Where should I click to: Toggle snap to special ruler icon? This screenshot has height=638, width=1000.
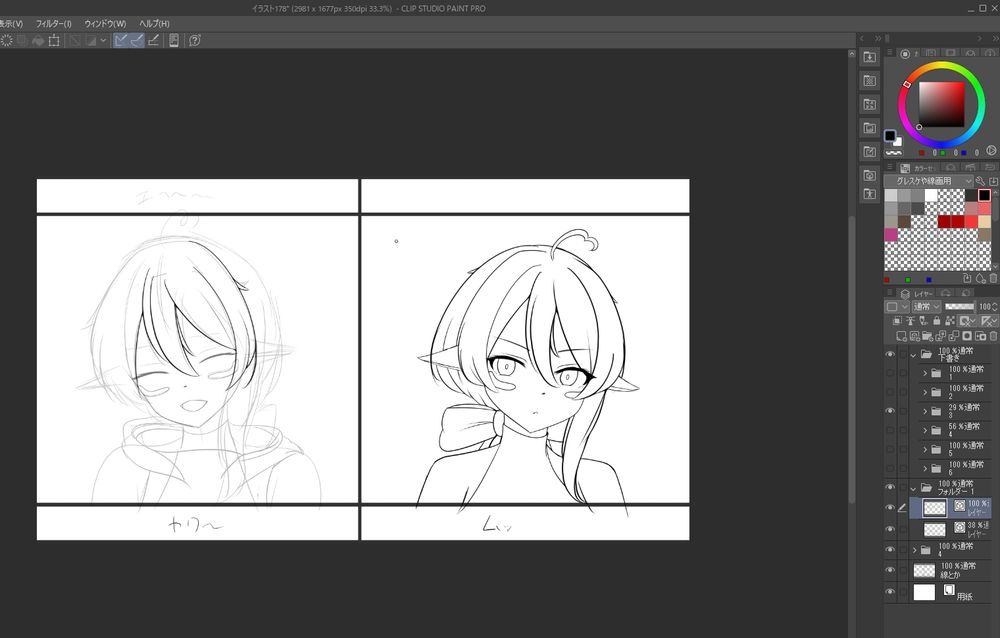click(x=137, y=40)
